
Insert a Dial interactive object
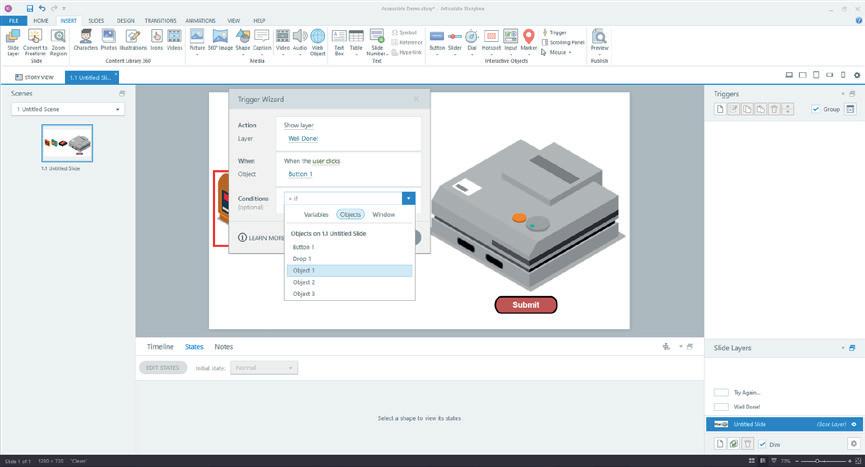pyautogui.click(x=472, y=40)
